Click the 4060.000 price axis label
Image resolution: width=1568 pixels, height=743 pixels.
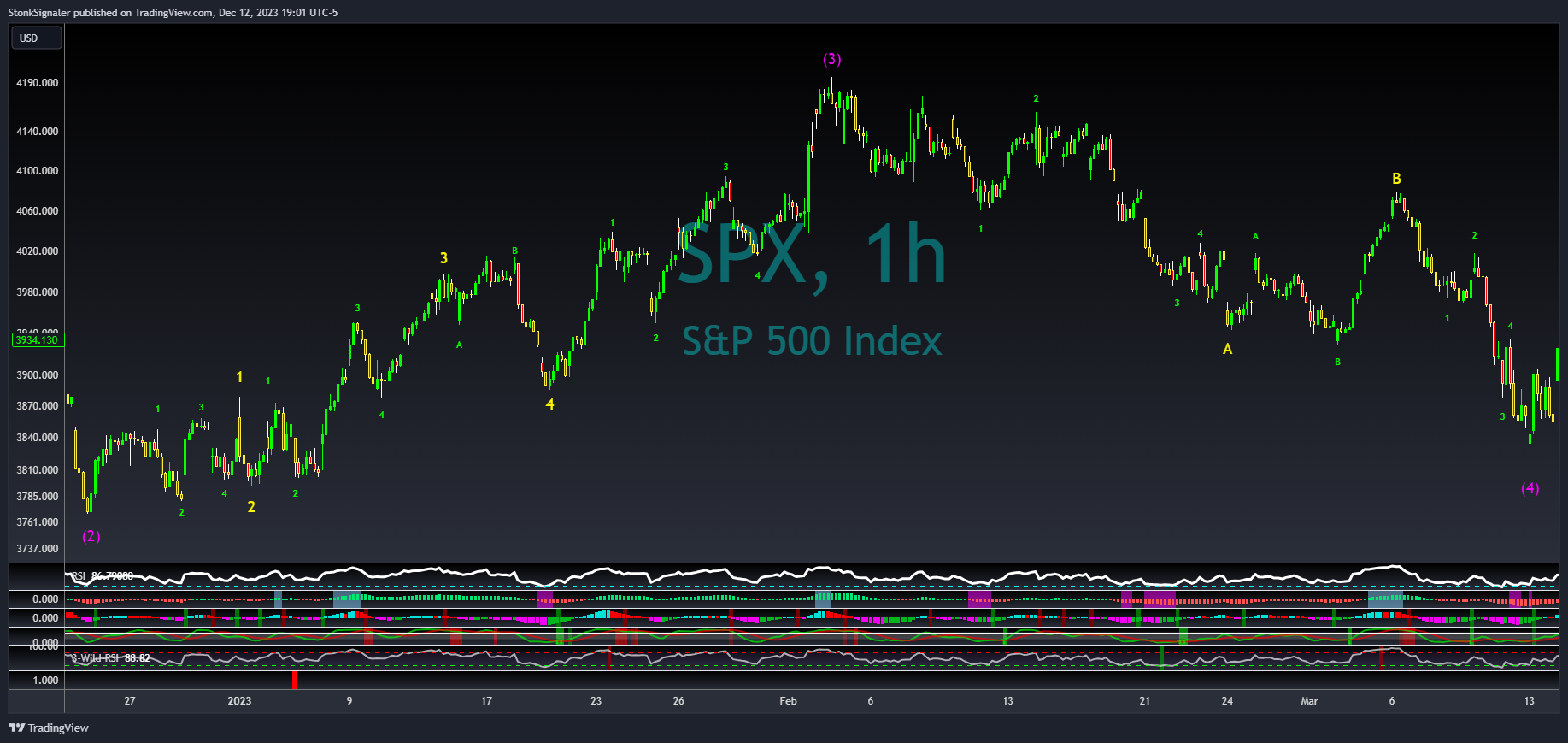[38, 211]
